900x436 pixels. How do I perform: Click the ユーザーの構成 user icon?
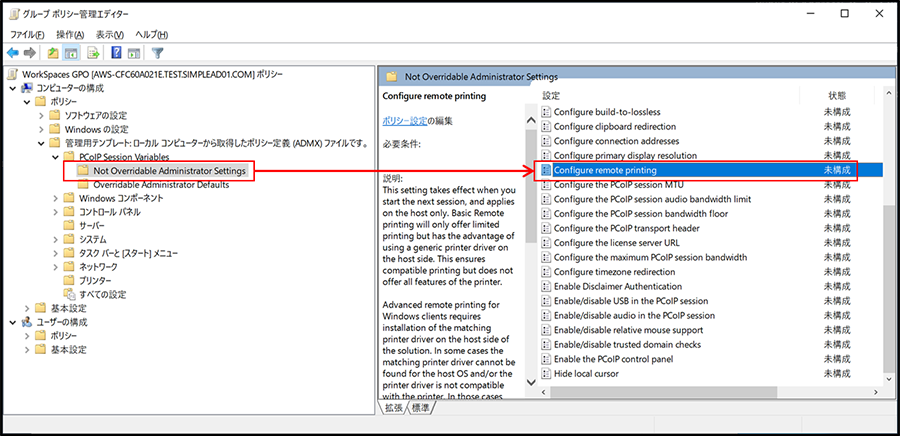(27, 322)
